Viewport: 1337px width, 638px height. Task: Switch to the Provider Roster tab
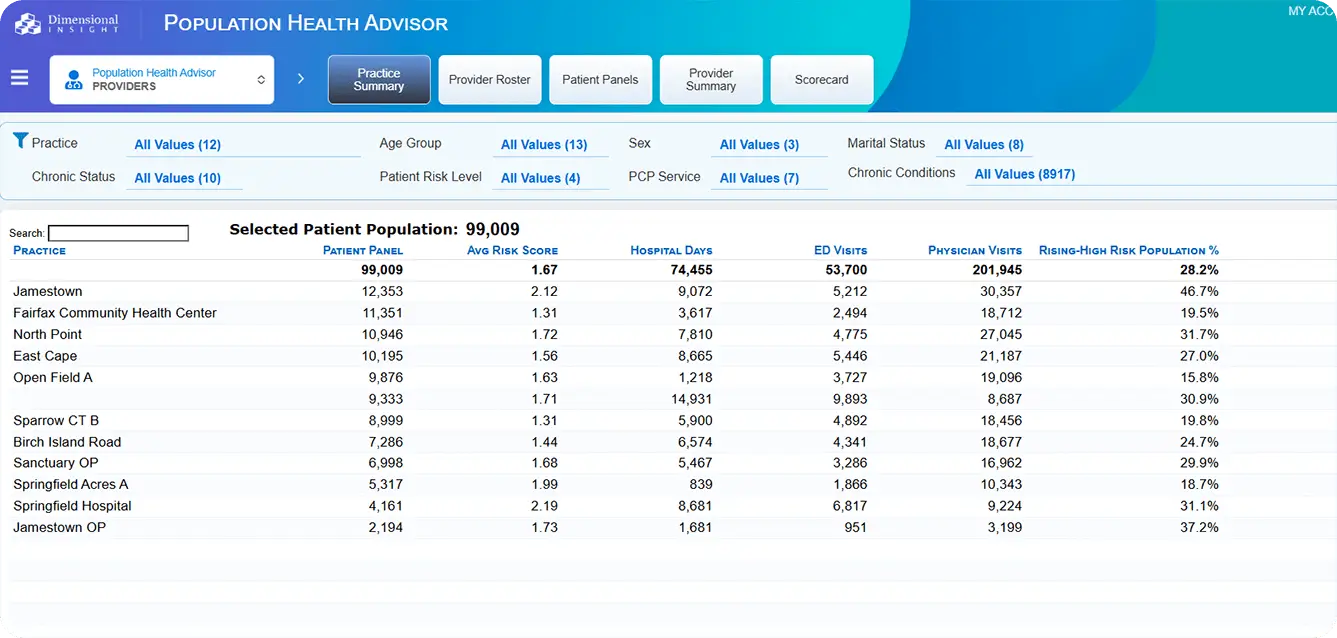489,80
